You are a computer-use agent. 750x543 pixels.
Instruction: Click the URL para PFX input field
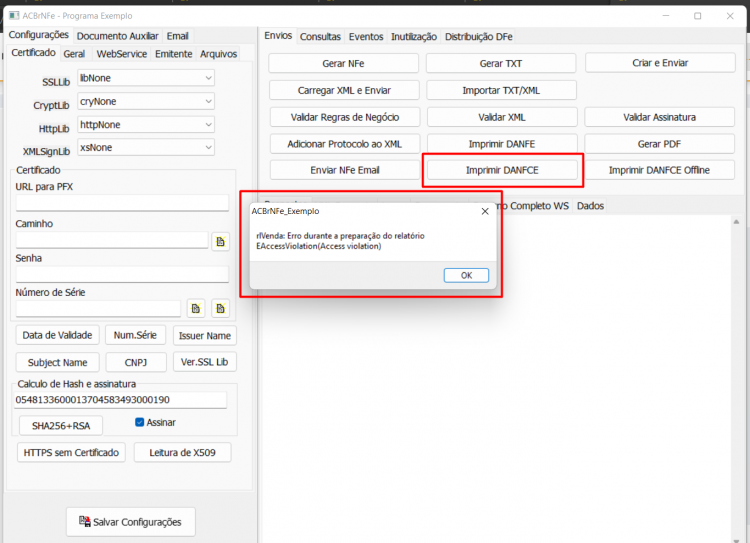coord(122,202)
